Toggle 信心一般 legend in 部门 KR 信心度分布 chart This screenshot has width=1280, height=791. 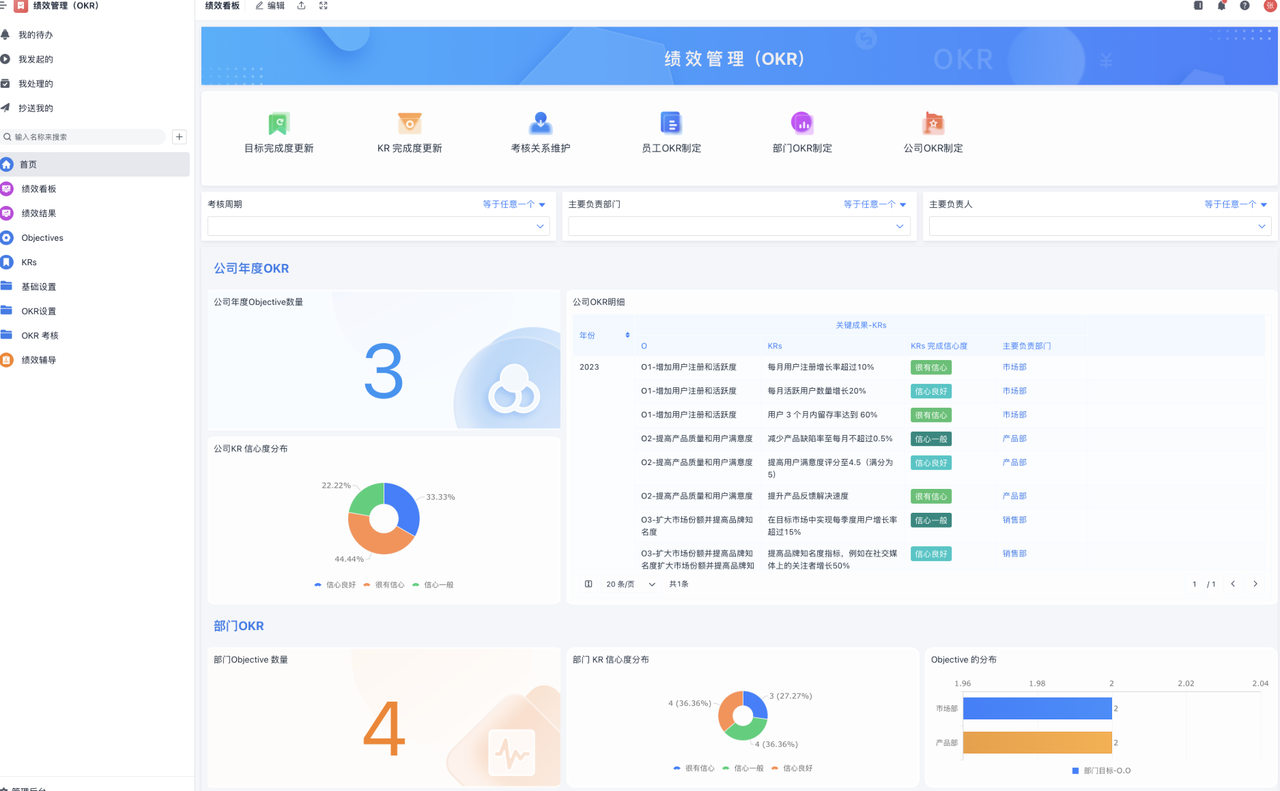pyautogui.click(x=743, y=768)
